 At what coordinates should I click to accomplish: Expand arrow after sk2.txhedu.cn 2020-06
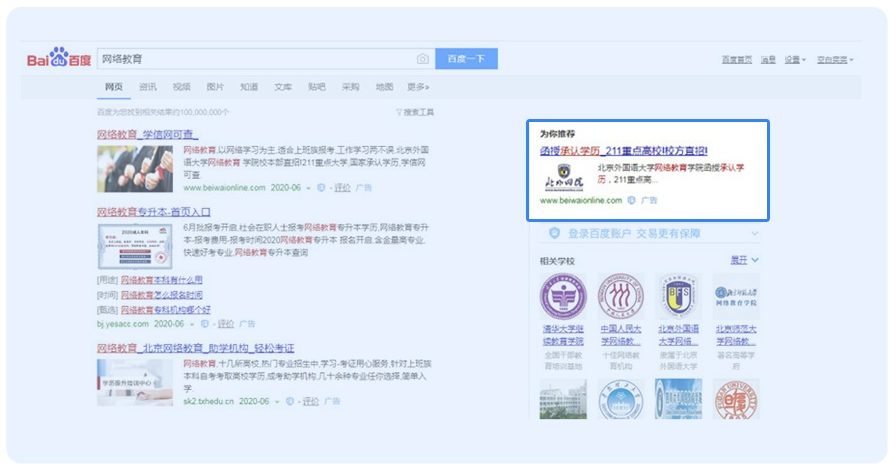click(277, 402)
